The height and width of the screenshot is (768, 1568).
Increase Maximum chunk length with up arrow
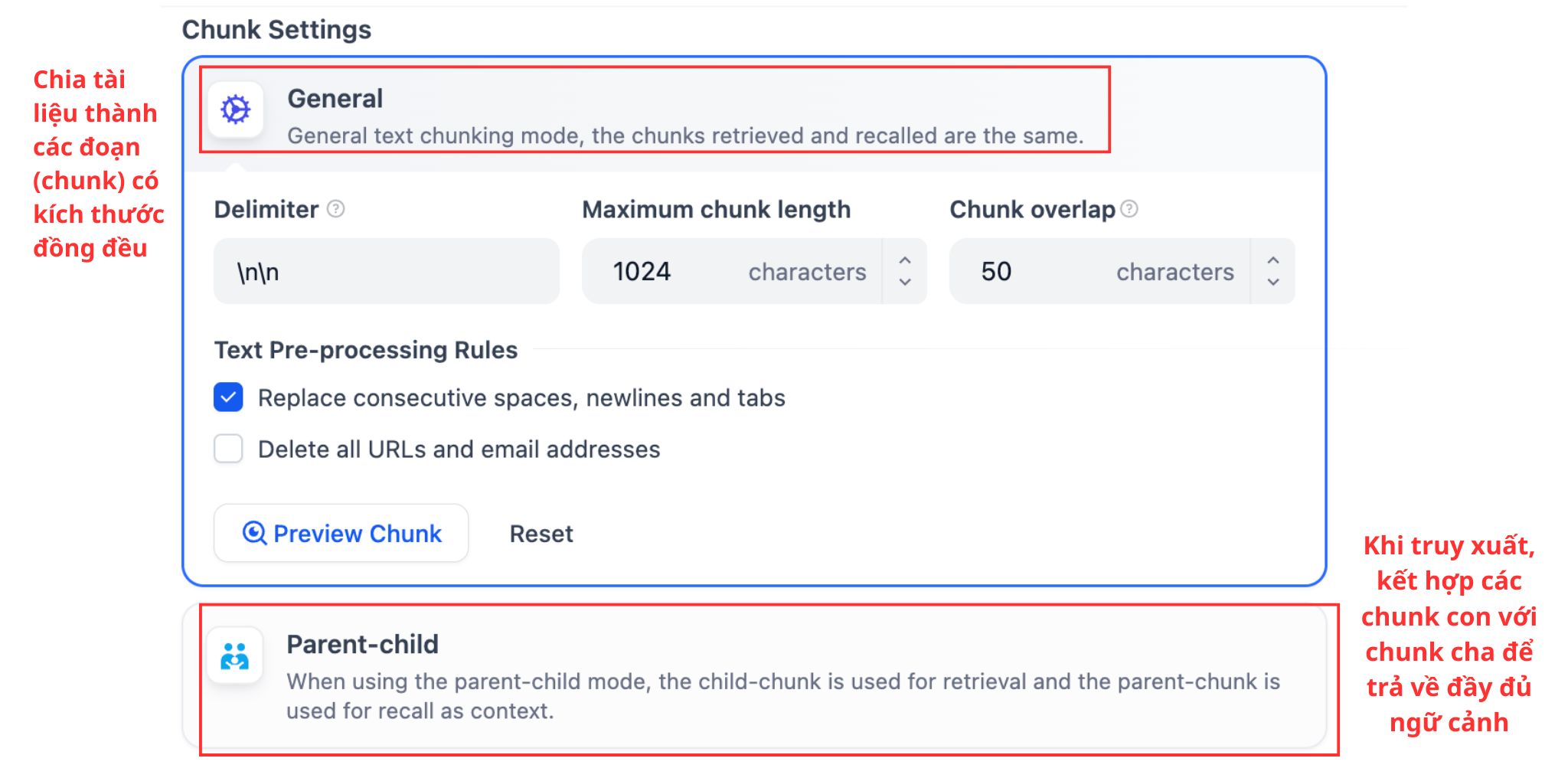[905, 260]
